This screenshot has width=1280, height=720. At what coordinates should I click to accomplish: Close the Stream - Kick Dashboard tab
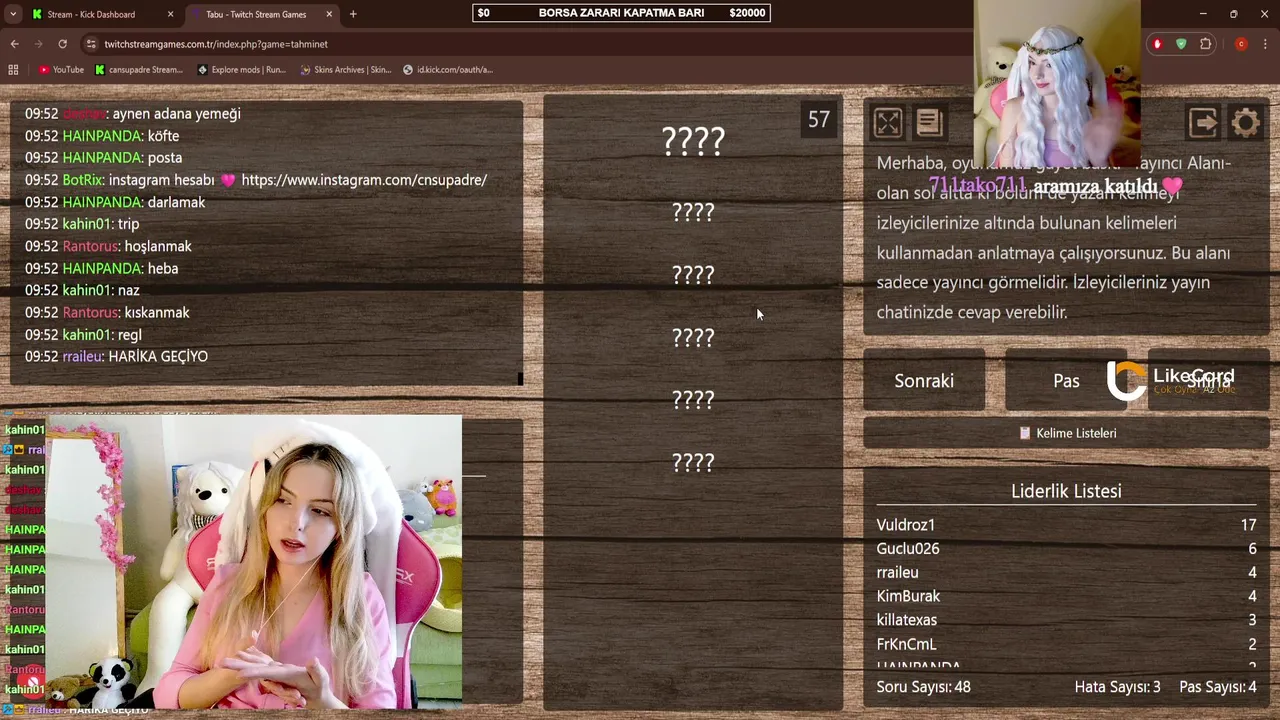[x=171, y=14]
